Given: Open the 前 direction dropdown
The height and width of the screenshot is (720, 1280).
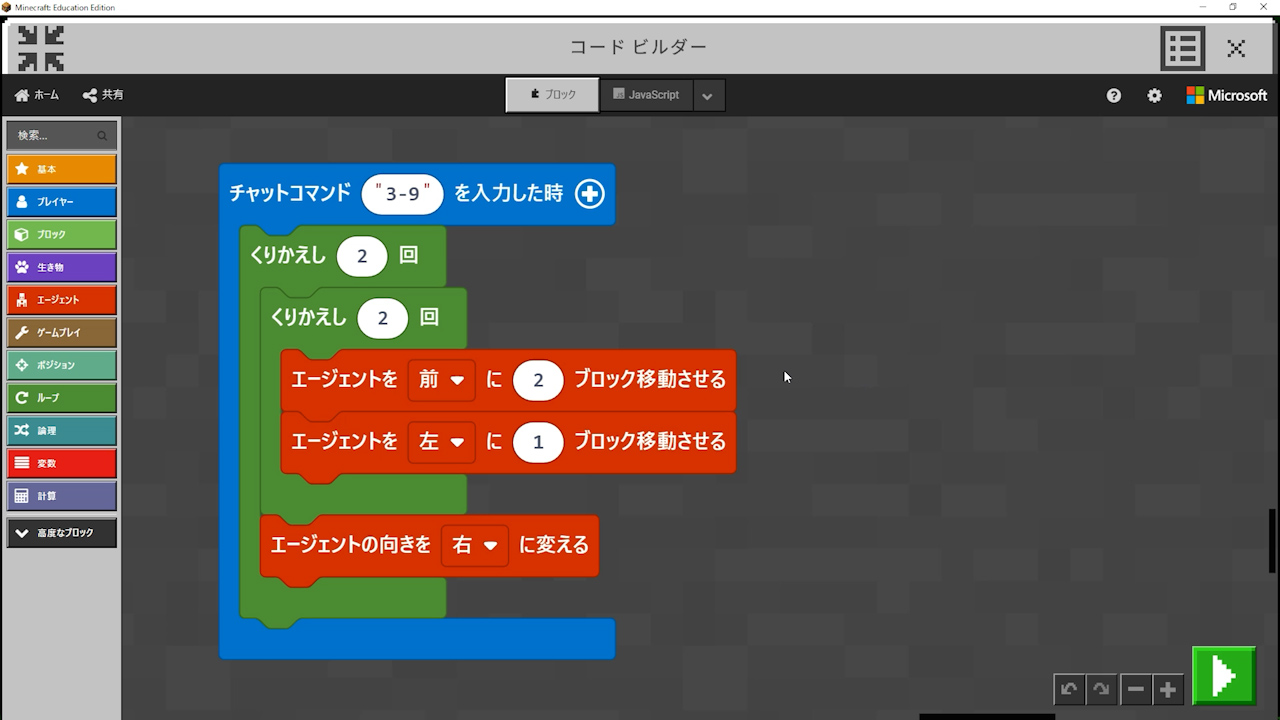Looking at the screenshot, I should click(x=442, y=380).
